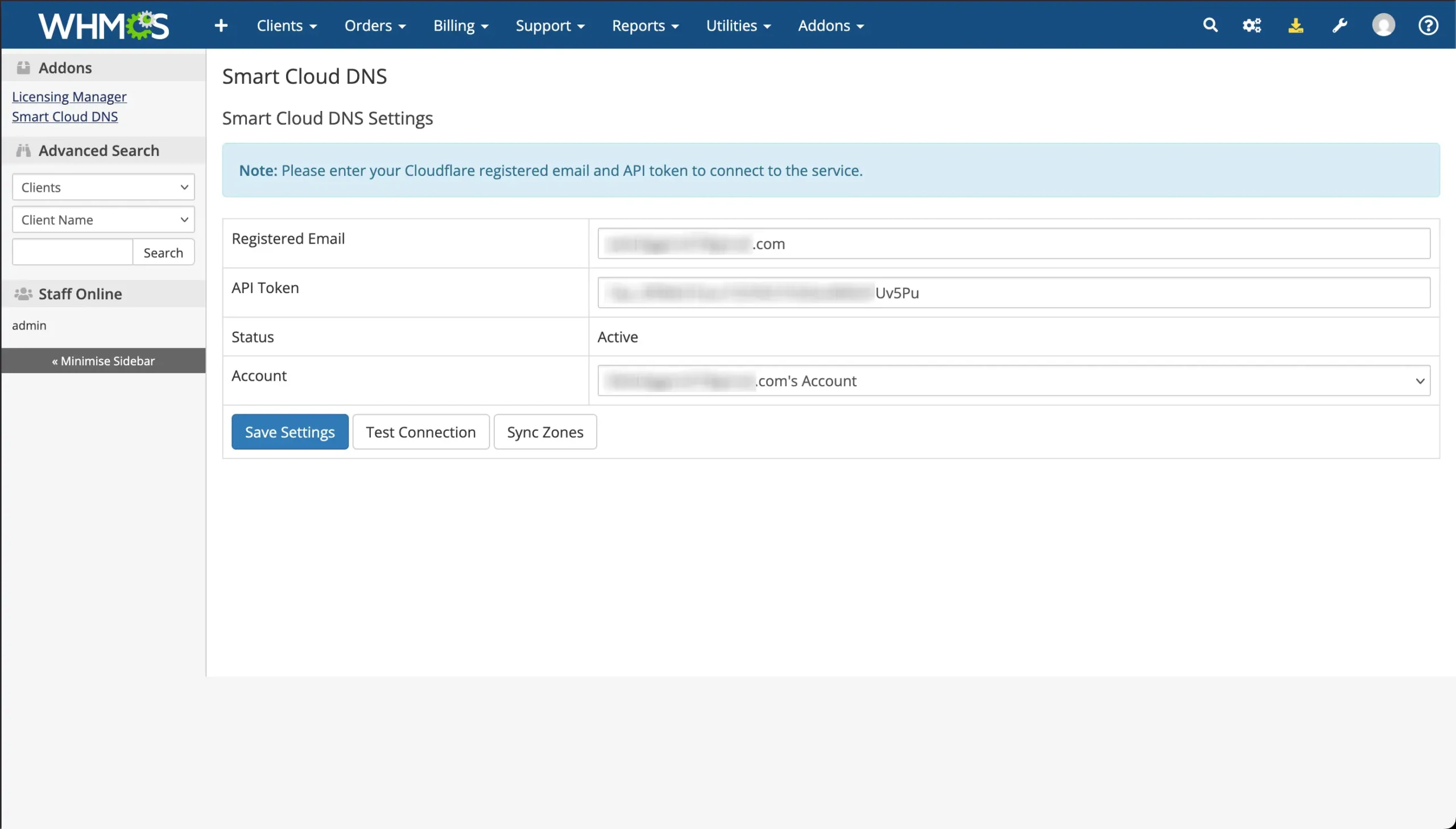Click the yellow download update icon

coord(1296,26)
